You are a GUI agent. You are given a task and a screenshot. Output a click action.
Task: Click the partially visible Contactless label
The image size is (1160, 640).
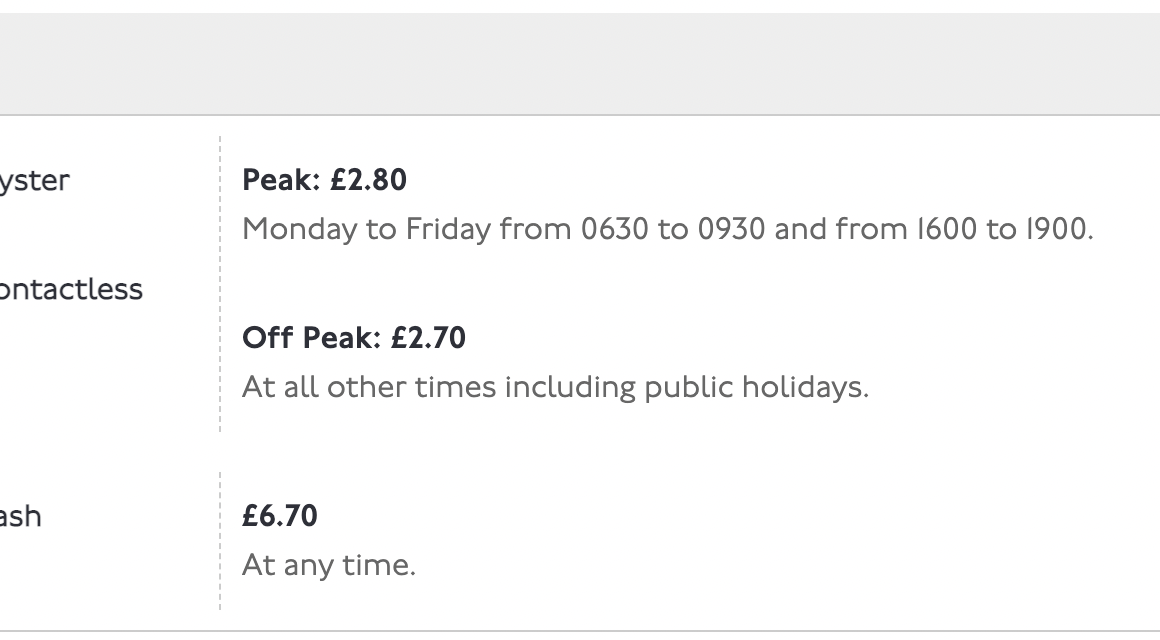(x=70, y=290)
